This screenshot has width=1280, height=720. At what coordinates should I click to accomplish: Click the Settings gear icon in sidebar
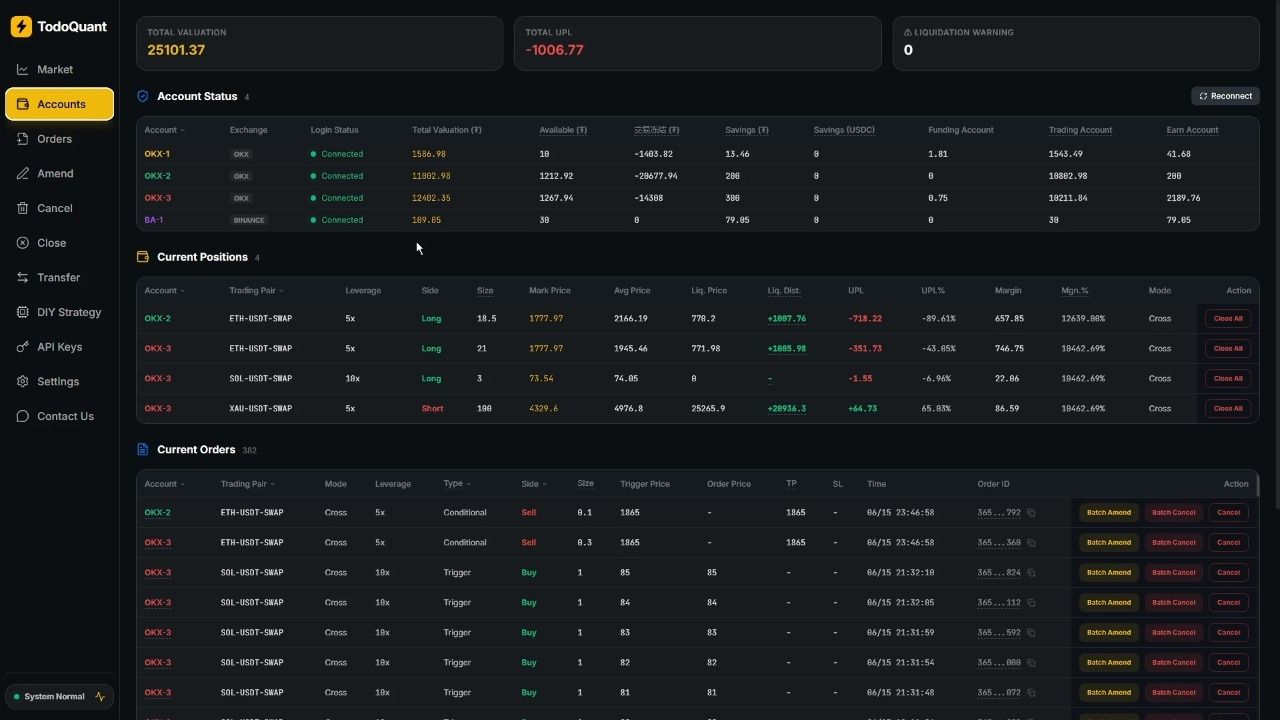click(22, 382)
